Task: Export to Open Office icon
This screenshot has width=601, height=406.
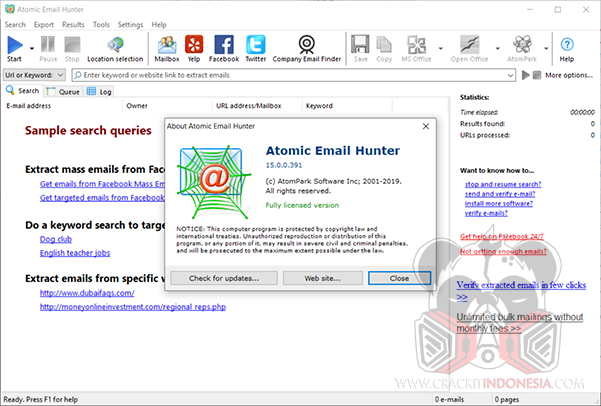Action: [470, 49]
